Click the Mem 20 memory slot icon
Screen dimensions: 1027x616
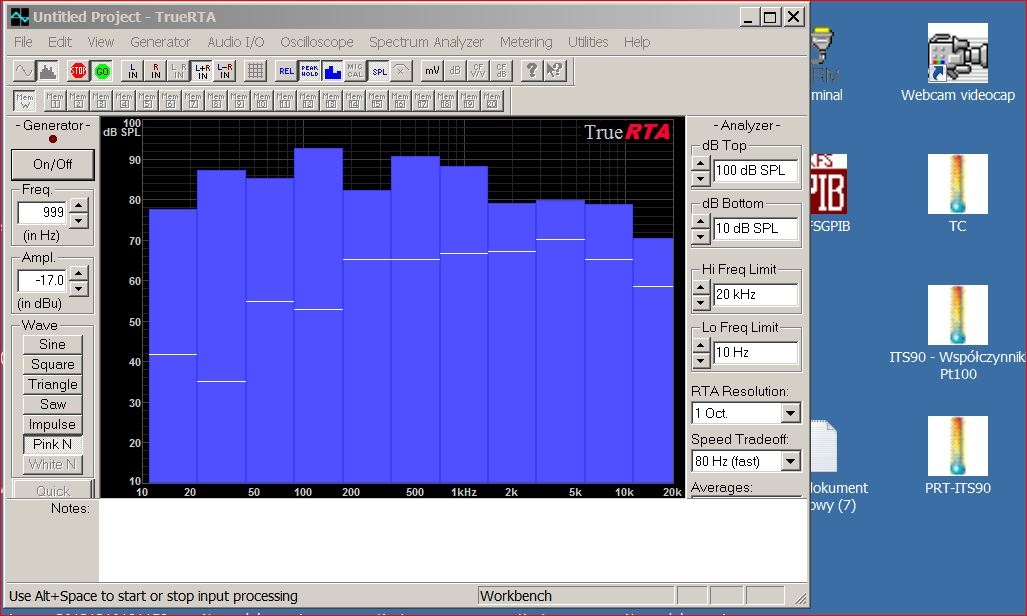(x=492, y=101)
